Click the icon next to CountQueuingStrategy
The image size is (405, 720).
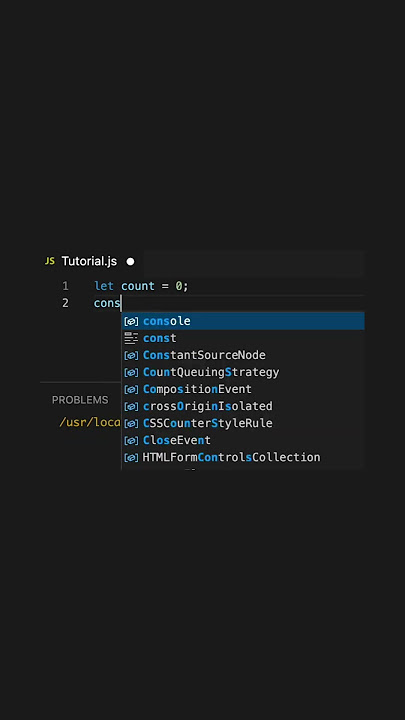click(x=131, y=372)
